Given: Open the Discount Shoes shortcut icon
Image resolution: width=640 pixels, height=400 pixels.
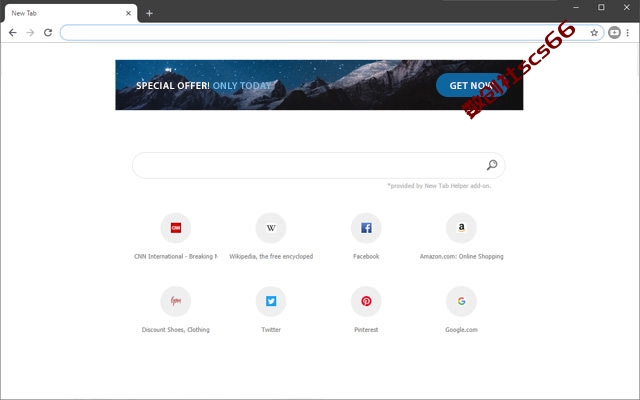Looking at the screenshot, I should tap(176, 301).
